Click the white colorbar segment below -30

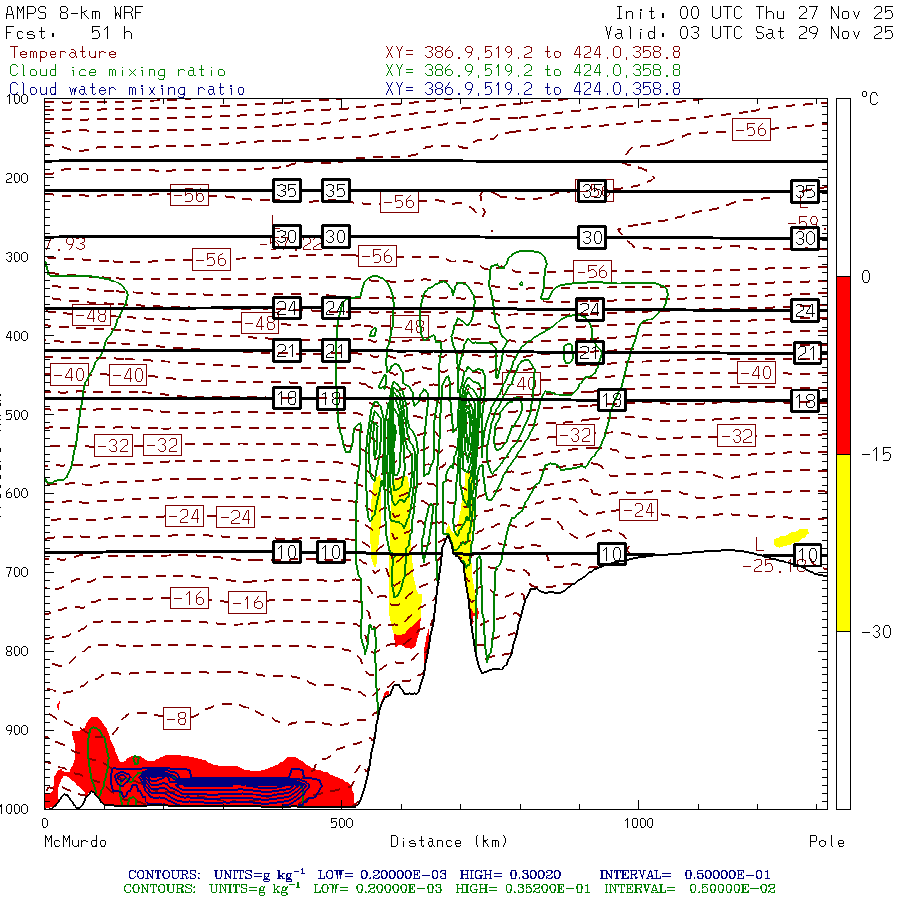[843, 720]
